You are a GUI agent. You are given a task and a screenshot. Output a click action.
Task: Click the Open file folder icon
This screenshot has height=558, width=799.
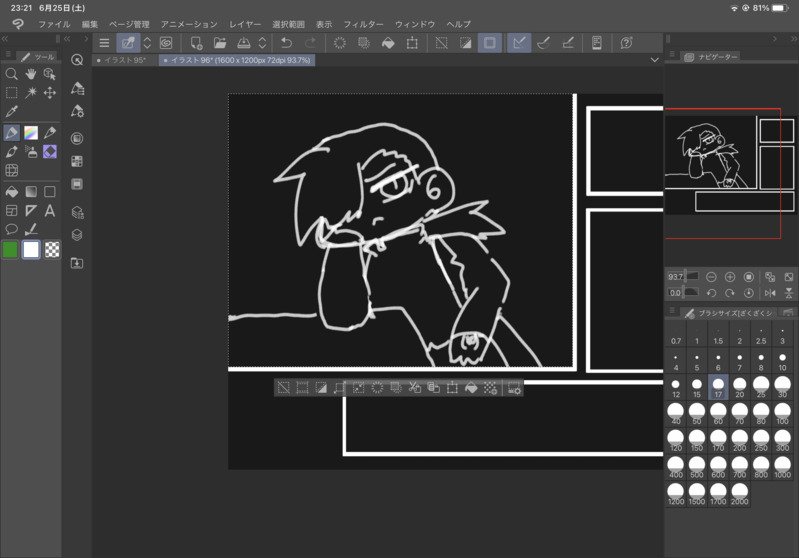pos(220,43)
